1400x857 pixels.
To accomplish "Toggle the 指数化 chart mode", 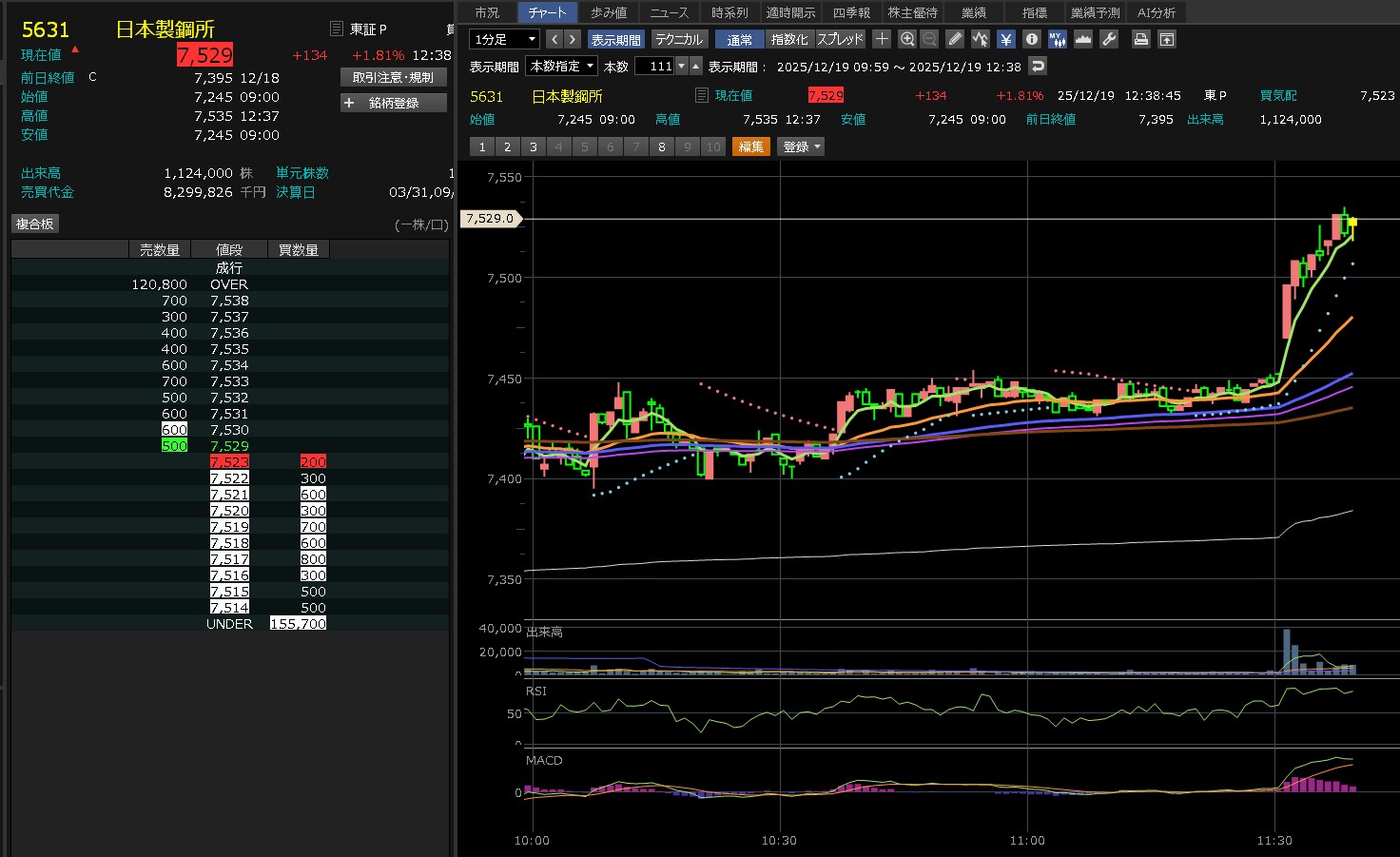I will tap(789, 39).
